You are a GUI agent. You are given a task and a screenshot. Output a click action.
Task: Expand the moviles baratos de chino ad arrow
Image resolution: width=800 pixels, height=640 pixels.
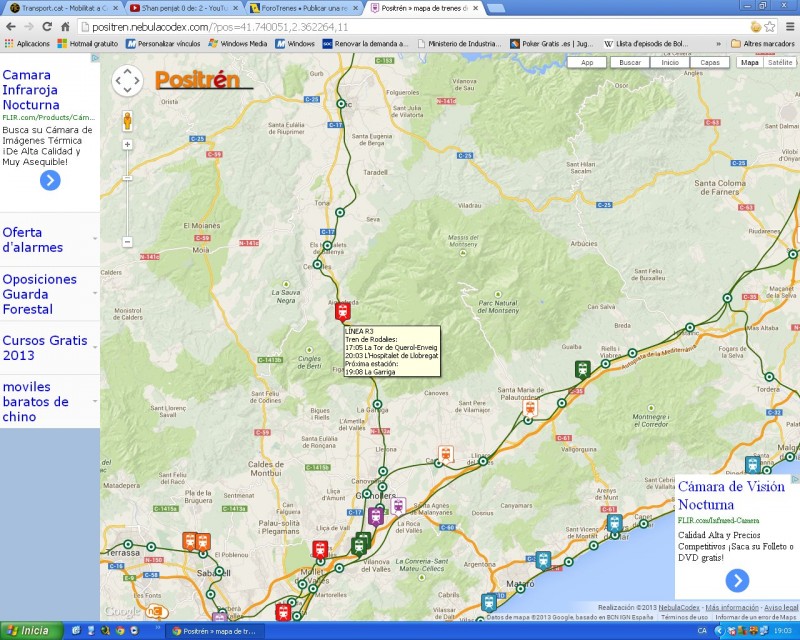95,401
